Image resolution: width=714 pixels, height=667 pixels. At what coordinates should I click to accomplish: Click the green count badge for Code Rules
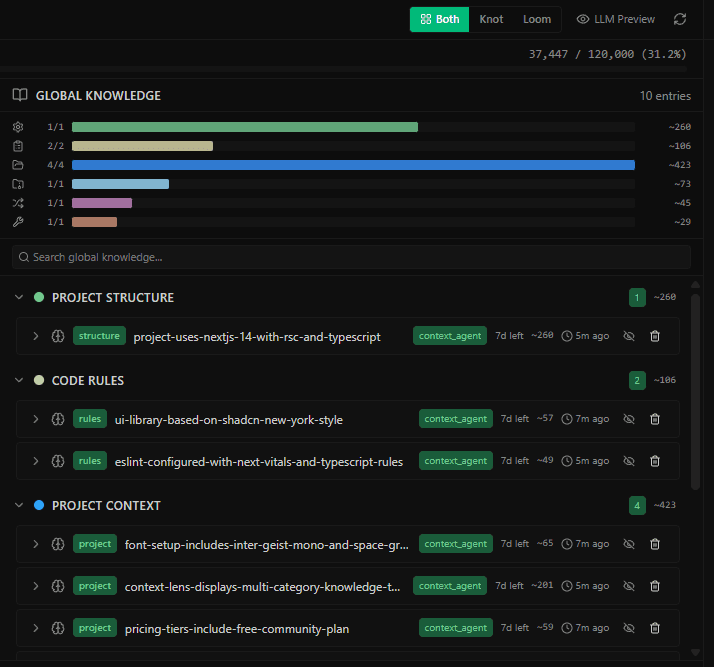637,380
